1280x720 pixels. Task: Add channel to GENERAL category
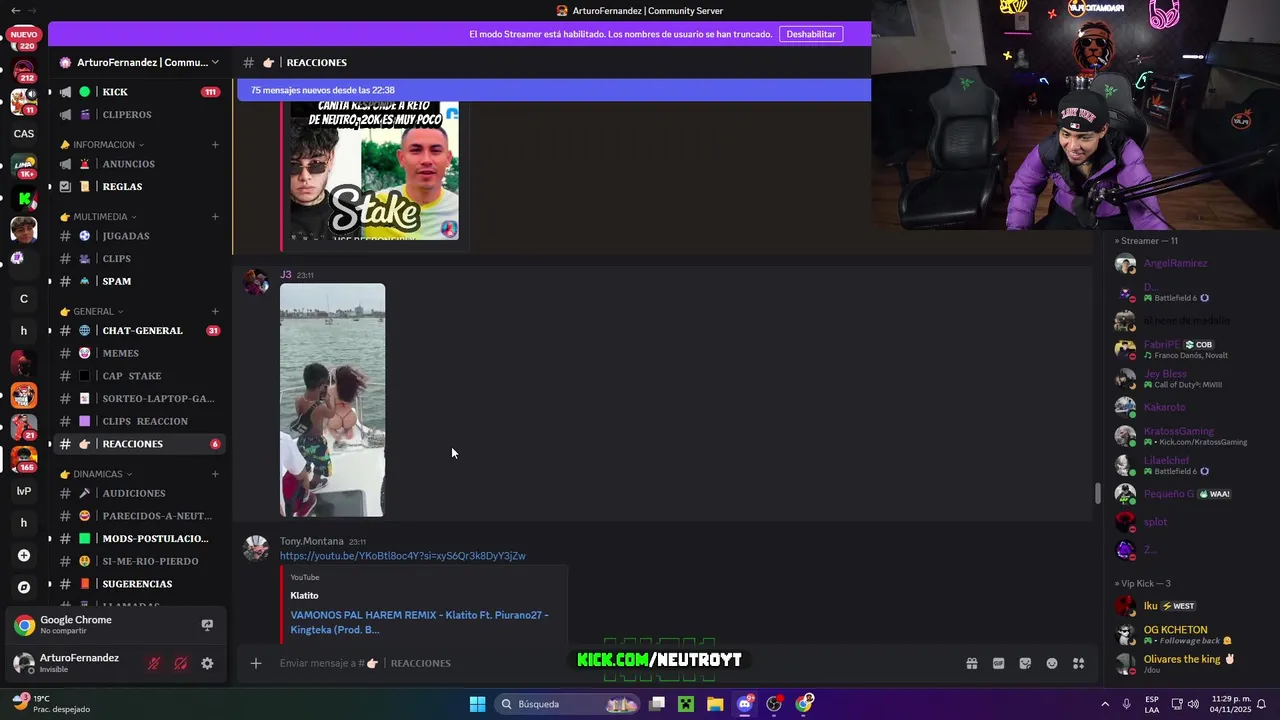(215, 311)
